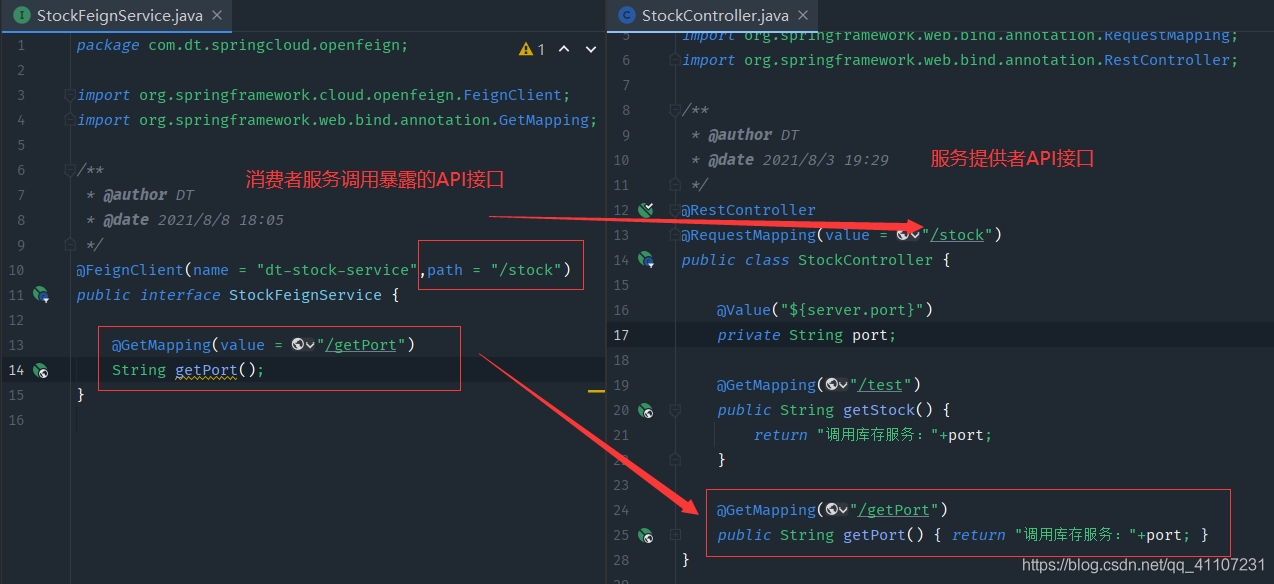This screenshot has height=584, width=1274.
Task: Click the RestController import line
Action: click(960, 60)
